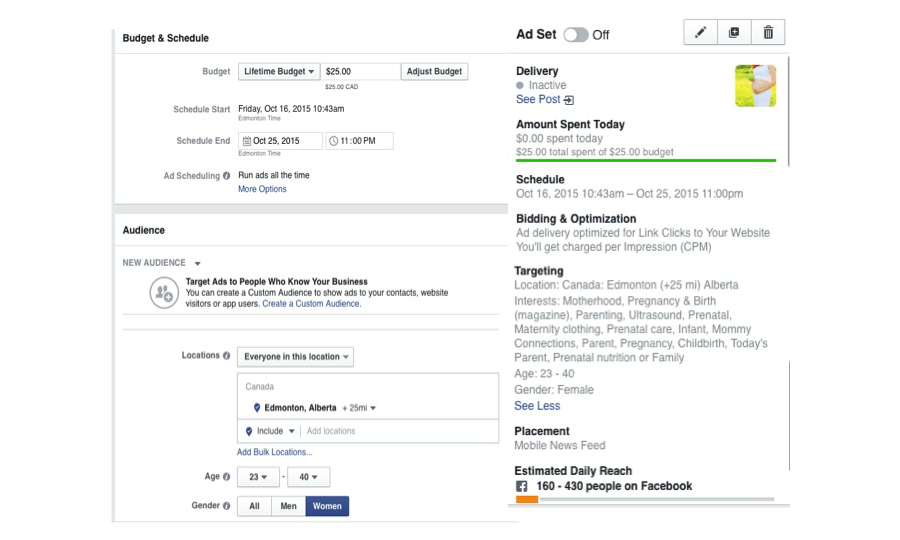Click the info icon next to Gender
Image resolution: width=900 pixels, height=540 pixels.
(x=227, y=506)
